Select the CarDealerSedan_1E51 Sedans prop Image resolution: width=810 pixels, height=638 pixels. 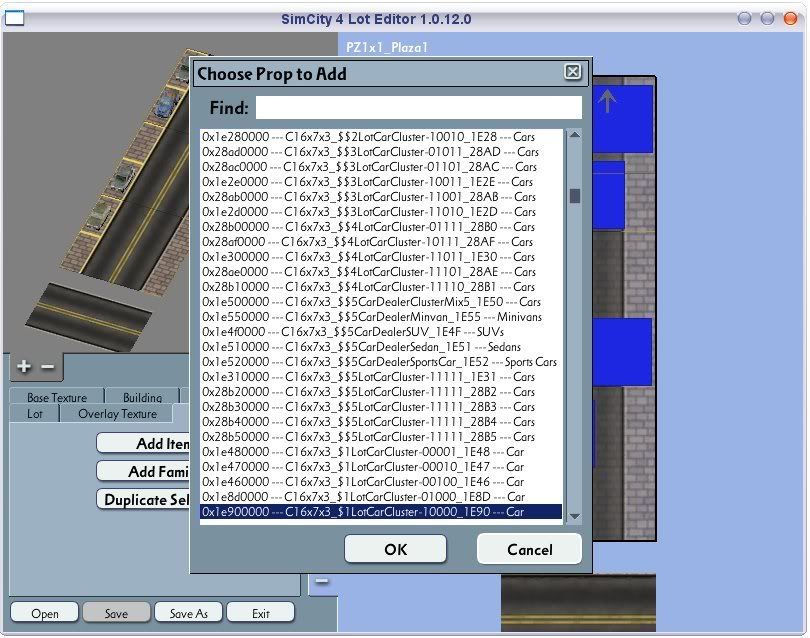[x=381, y=347]
